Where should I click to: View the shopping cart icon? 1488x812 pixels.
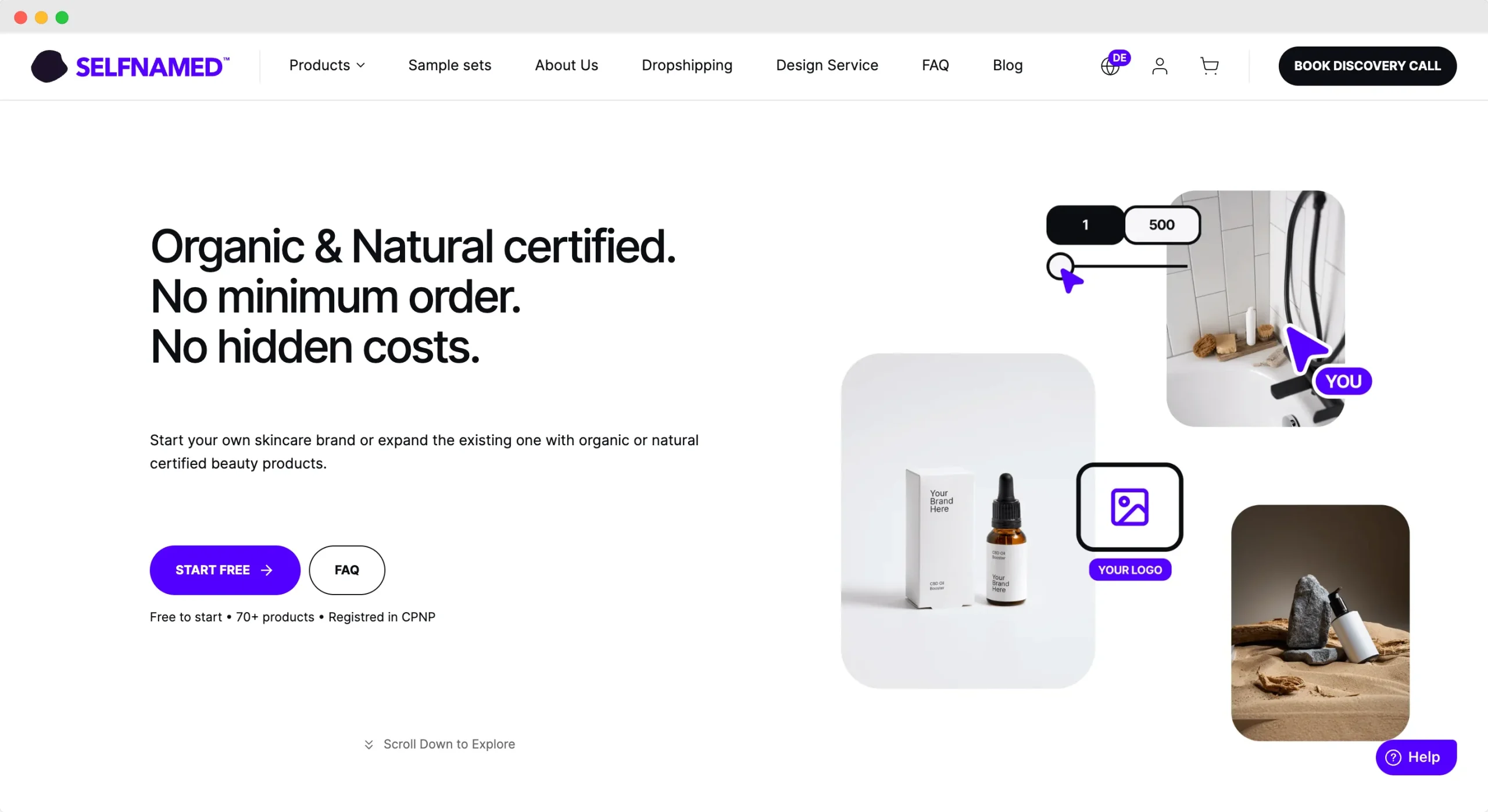pyautogui.click(x=1210, y=66)
